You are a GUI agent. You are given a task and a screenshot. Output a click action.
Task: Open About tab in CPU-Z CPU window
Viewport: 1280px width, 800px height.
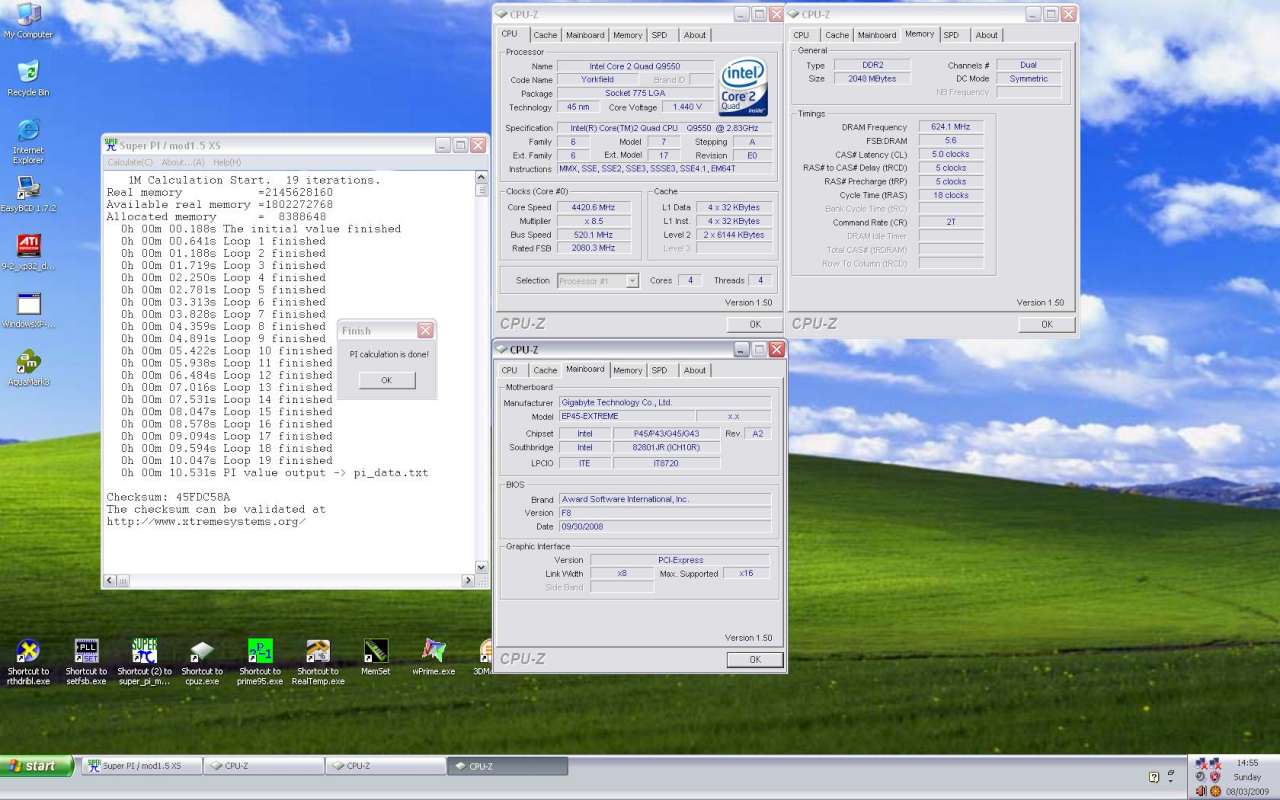pyautogui.click(x=695, y=35)
